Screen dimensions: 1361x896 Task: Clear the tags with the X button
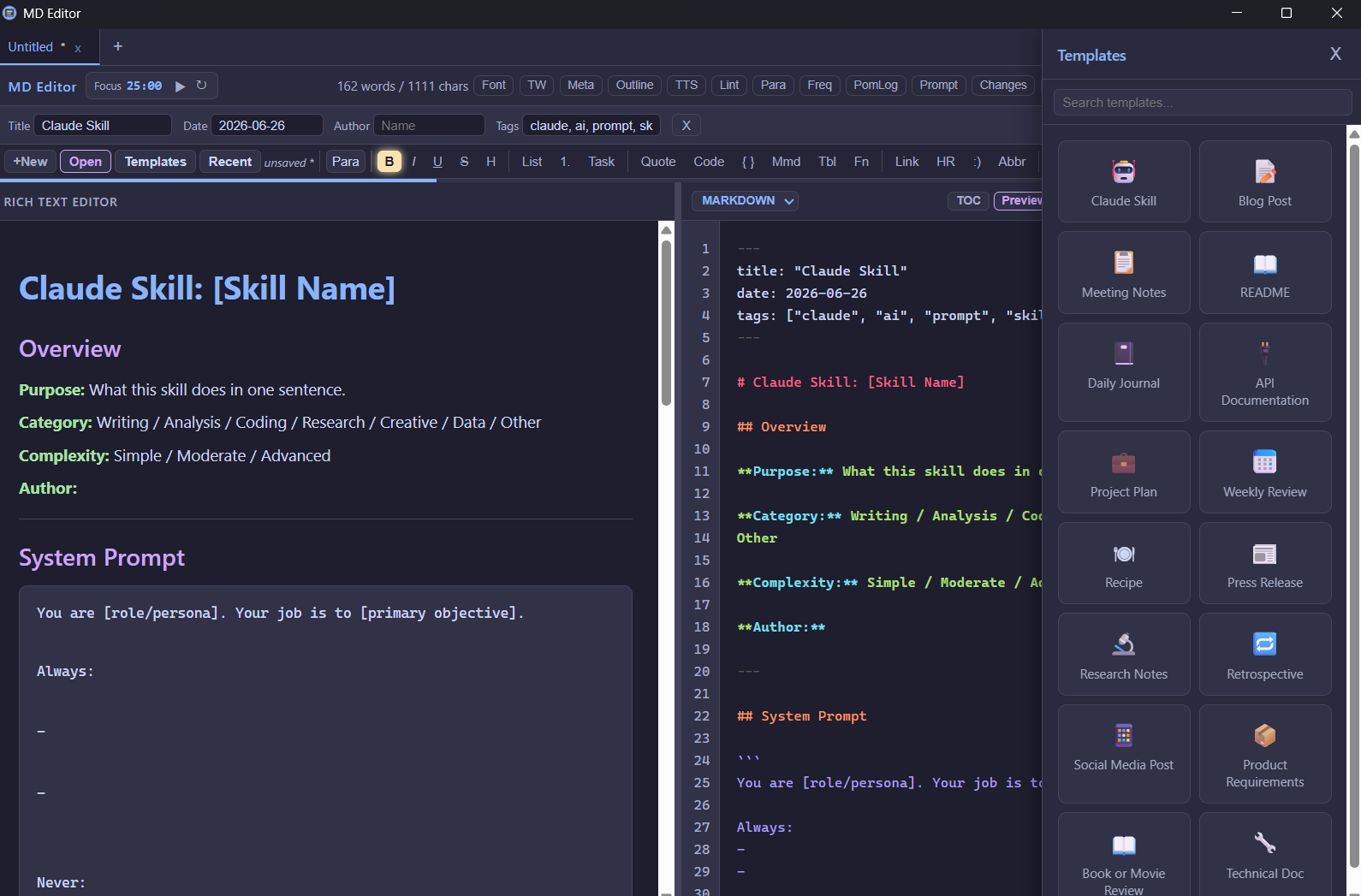686,126
